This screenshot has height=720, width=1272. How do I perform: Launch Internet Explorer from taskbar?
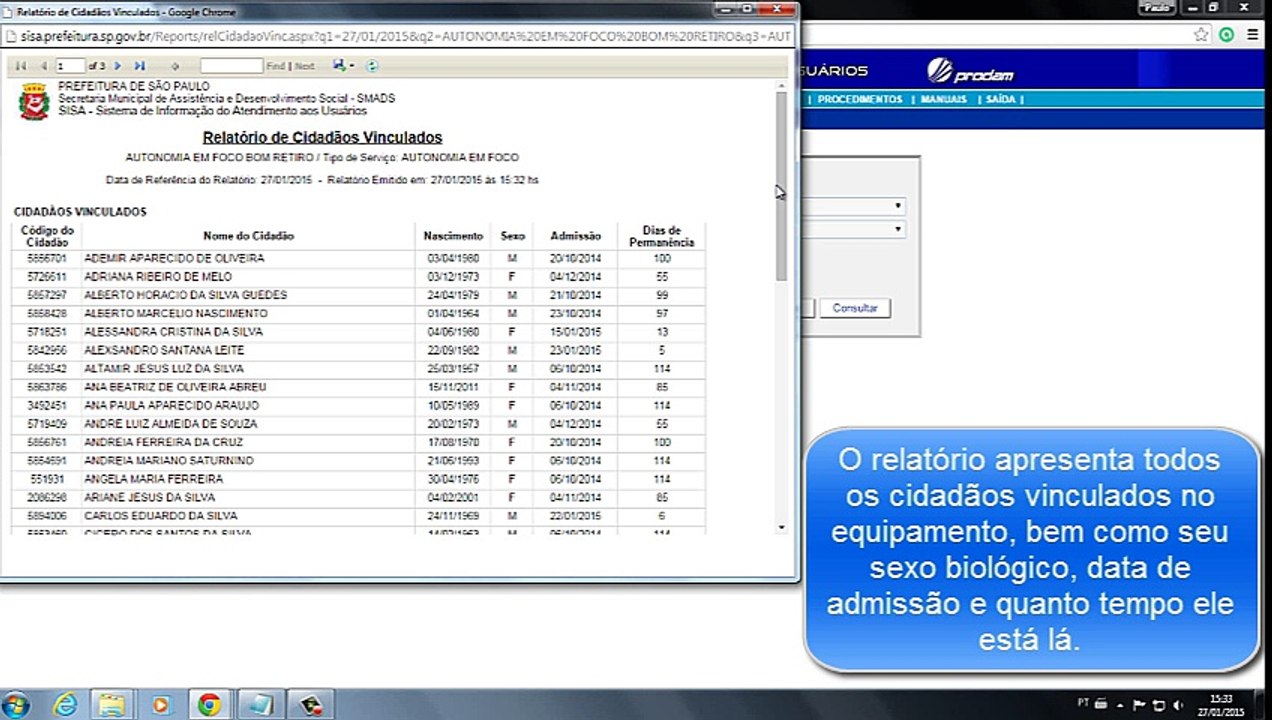click(65, 704)
